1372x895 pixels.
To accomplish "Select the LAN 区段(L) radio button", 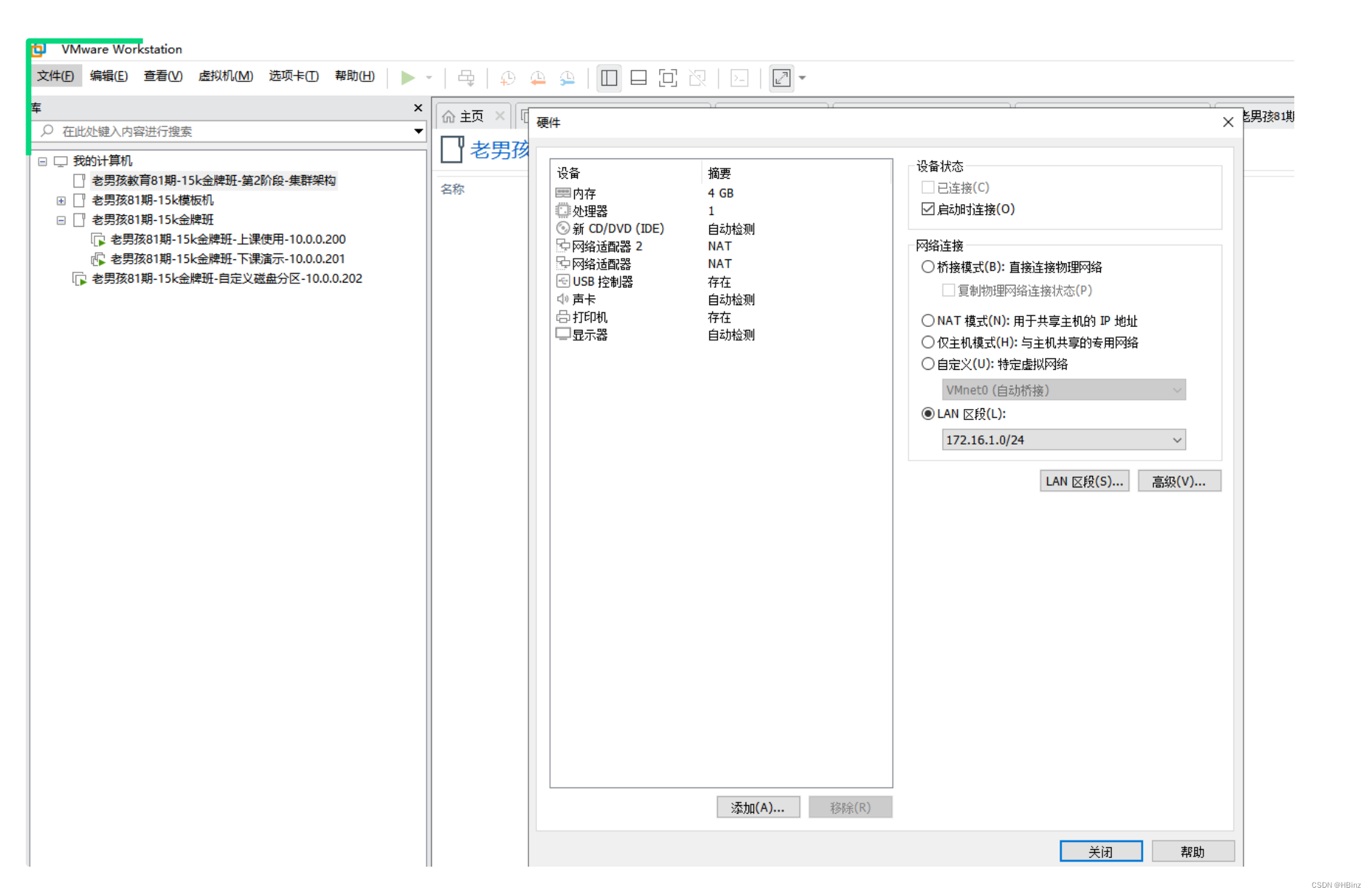I will point(928,413).
